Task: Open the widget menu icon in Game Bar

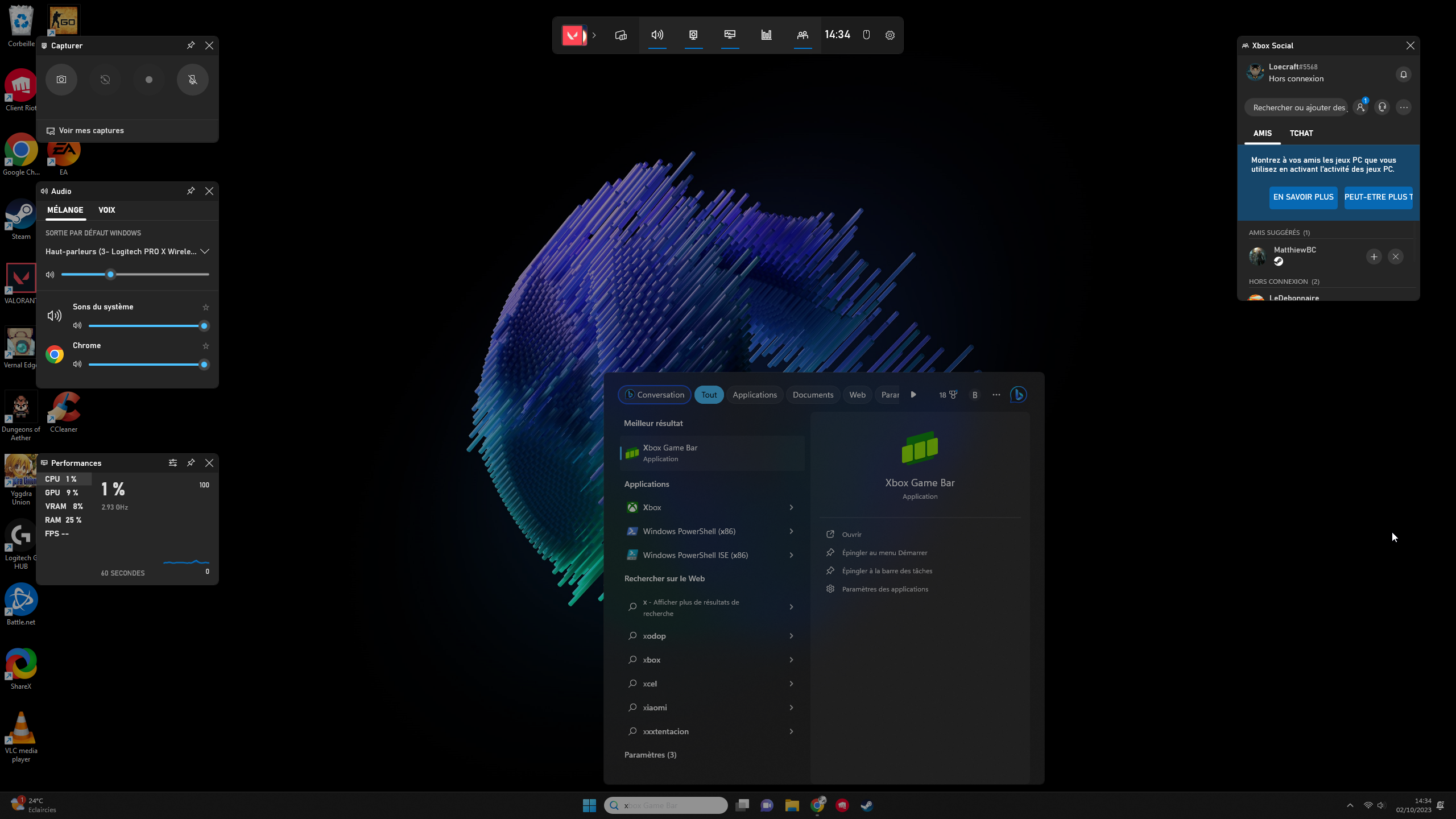Action: pyautogui.click(x=621, y=35)
